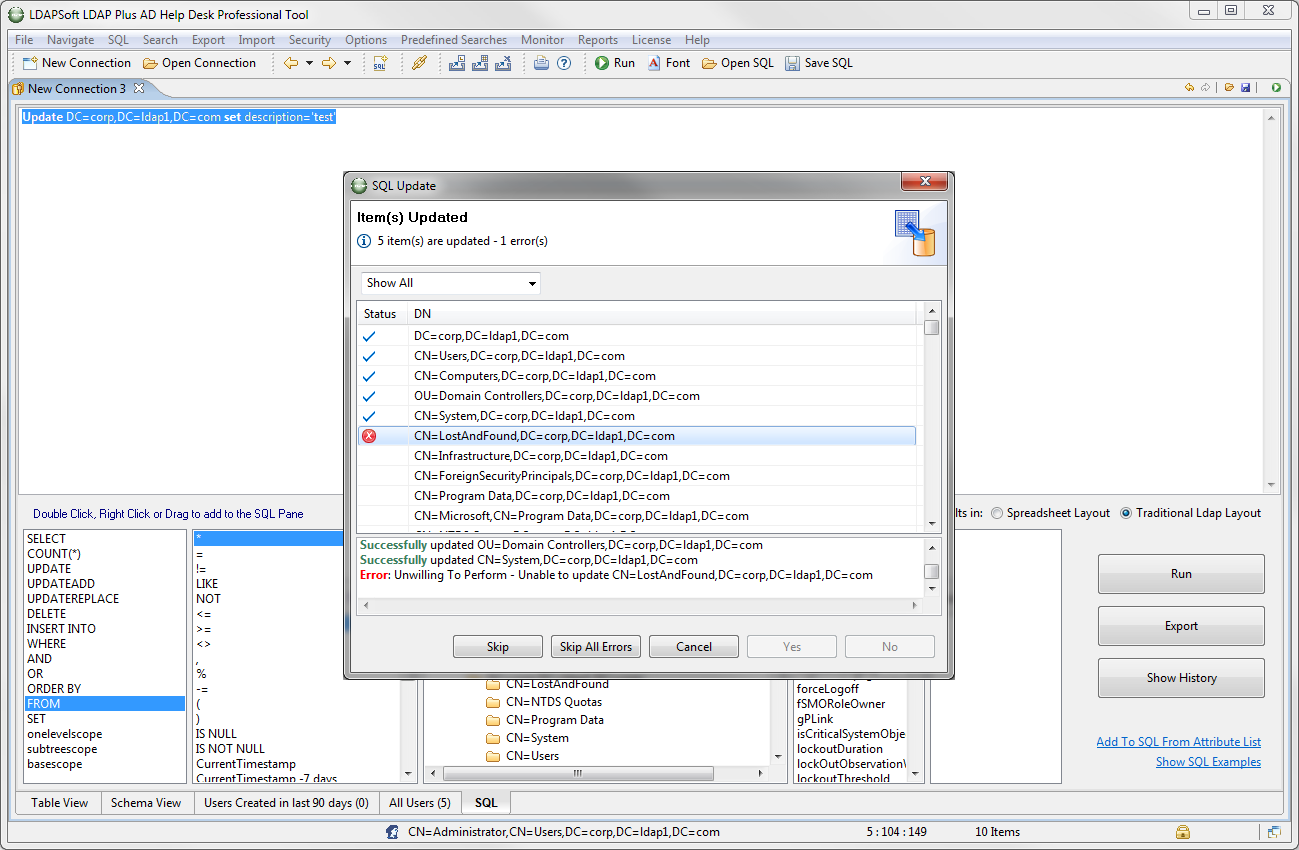
Task: Click the lock icon in status bar
Action: coord(1183,832)
